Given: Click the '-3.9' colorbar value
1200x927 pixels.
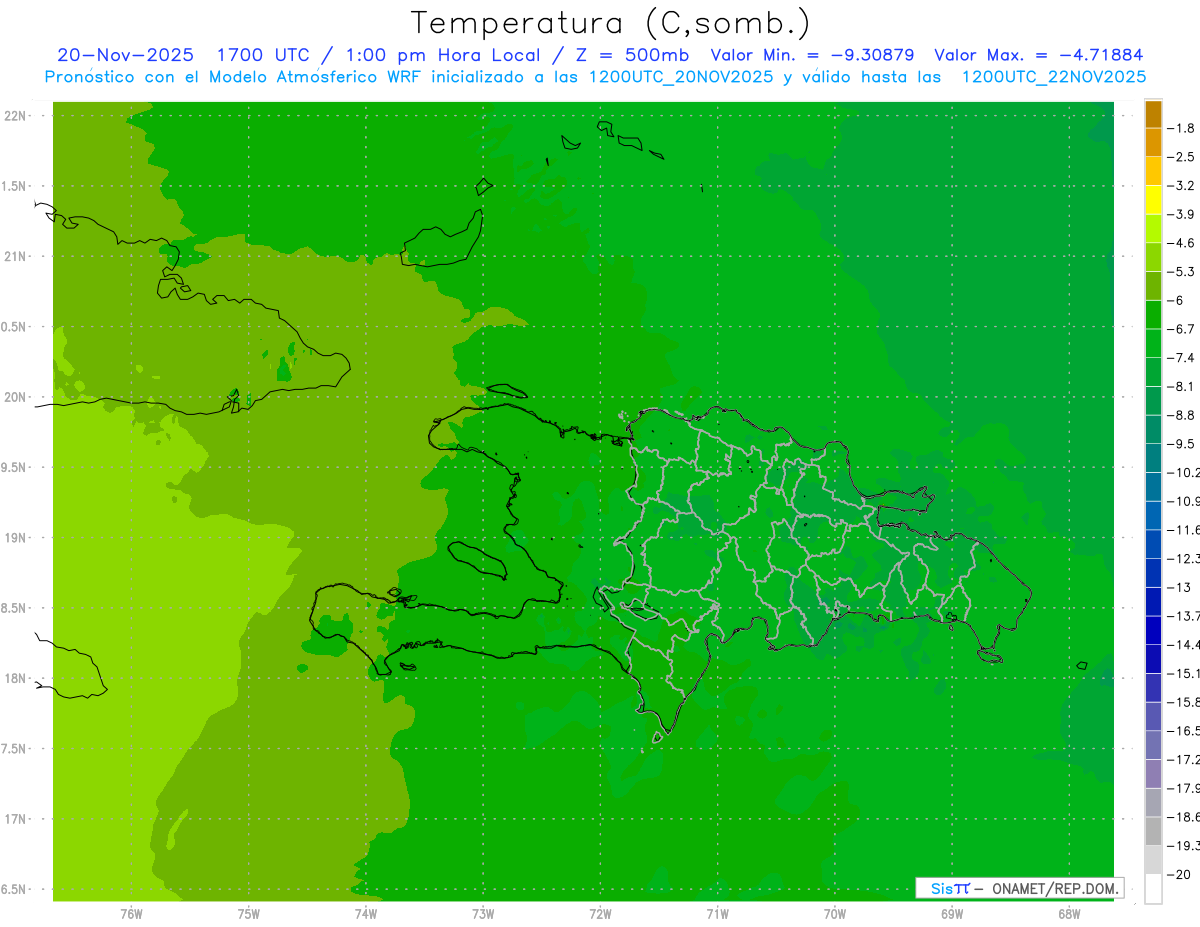Looking at the screenshot, I should 1183,214.
